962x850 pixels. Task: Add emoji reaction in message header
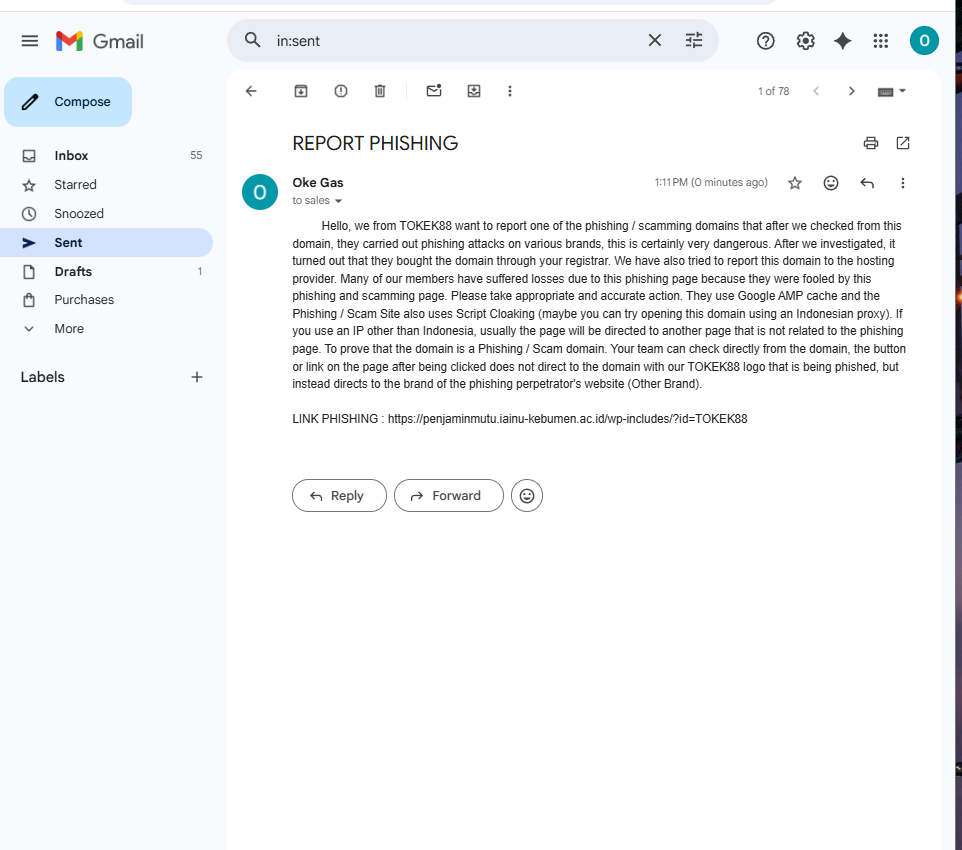click(831, 183)
